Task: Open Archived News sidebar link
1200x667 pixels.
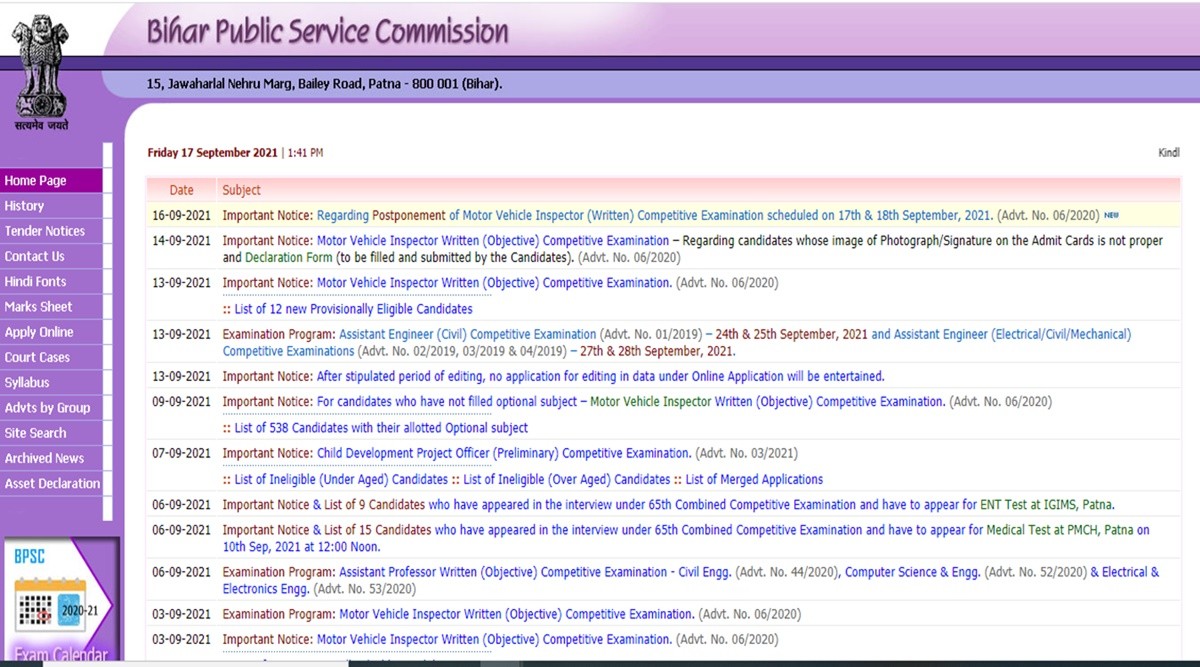Action: tap(45, 458)
